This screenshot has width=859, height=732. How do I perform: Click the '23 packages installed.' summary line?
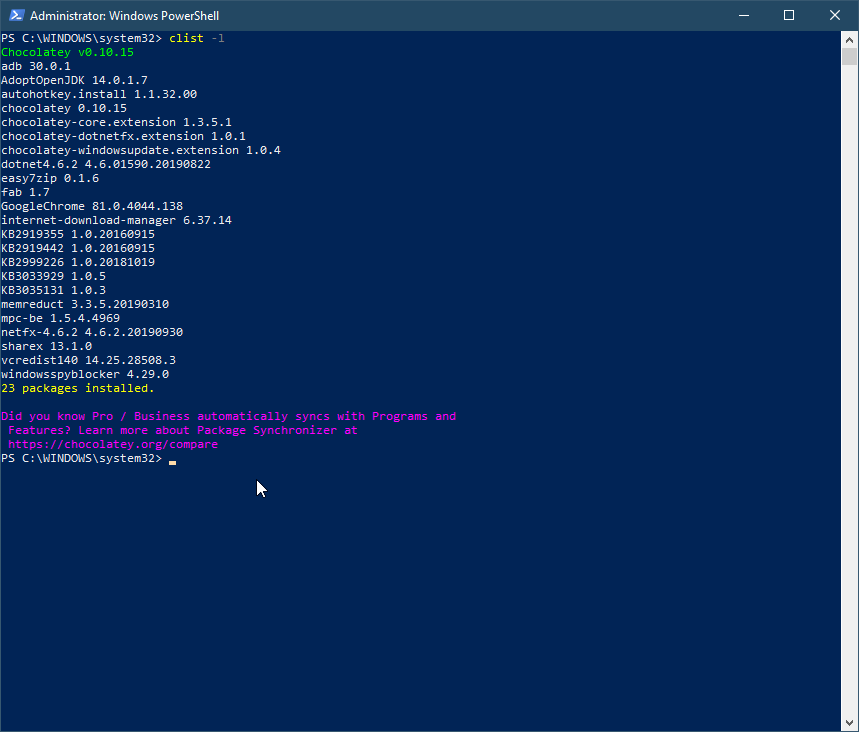[x=78, y=388]
